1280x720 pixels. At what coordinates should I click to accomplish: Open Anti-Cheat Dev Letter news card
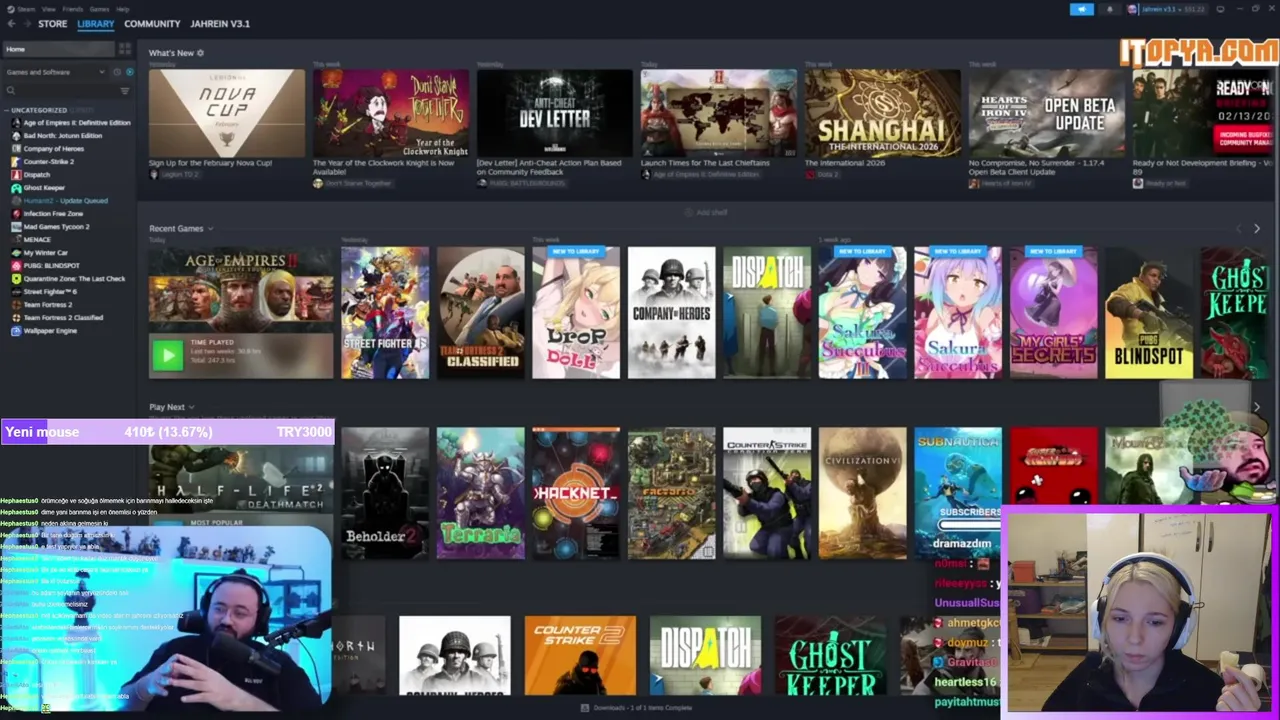pyautogui.click(x=555, y=113)
